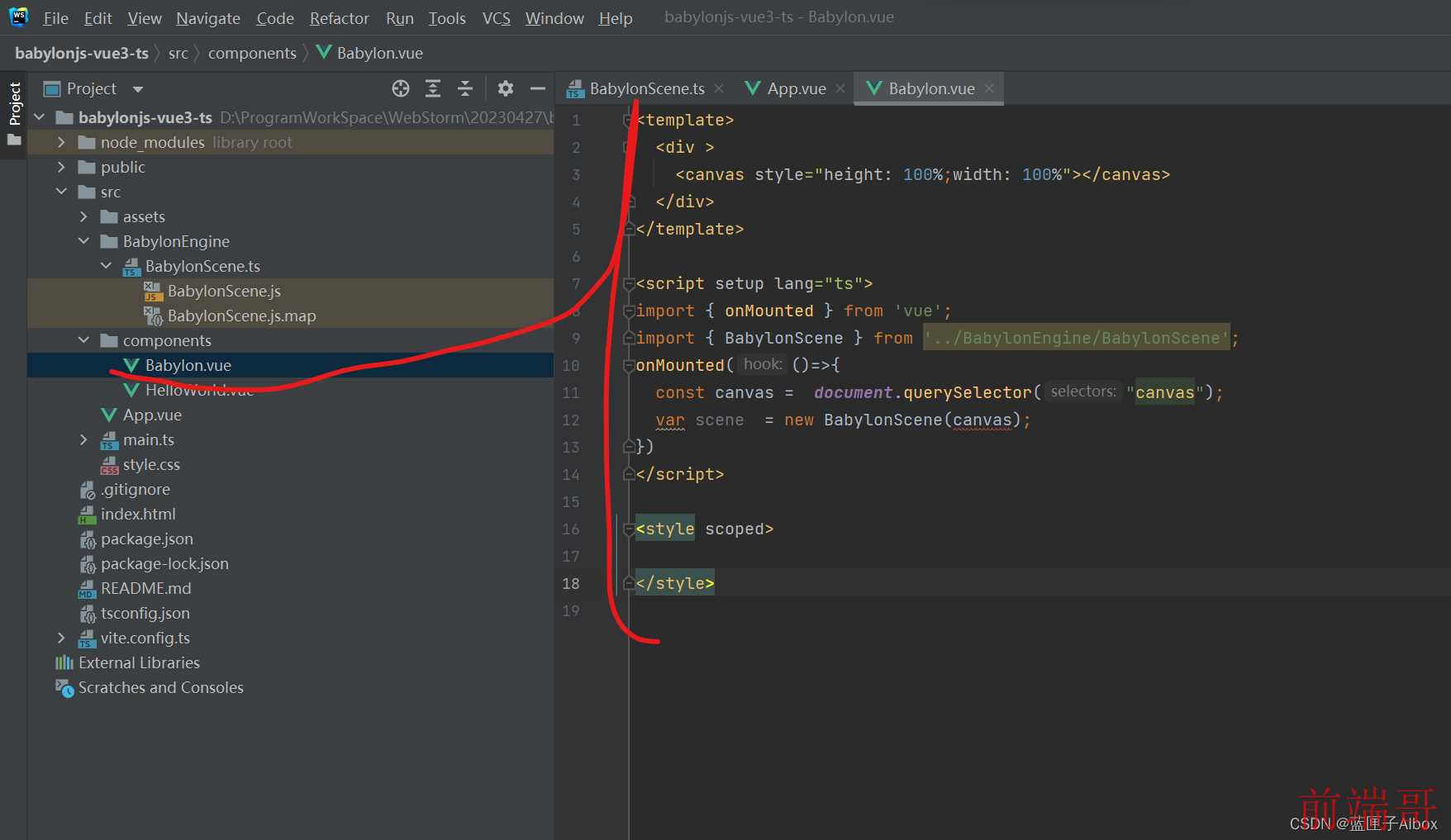
Task: Click the src breadcrumb
Action: pos(178,53)
